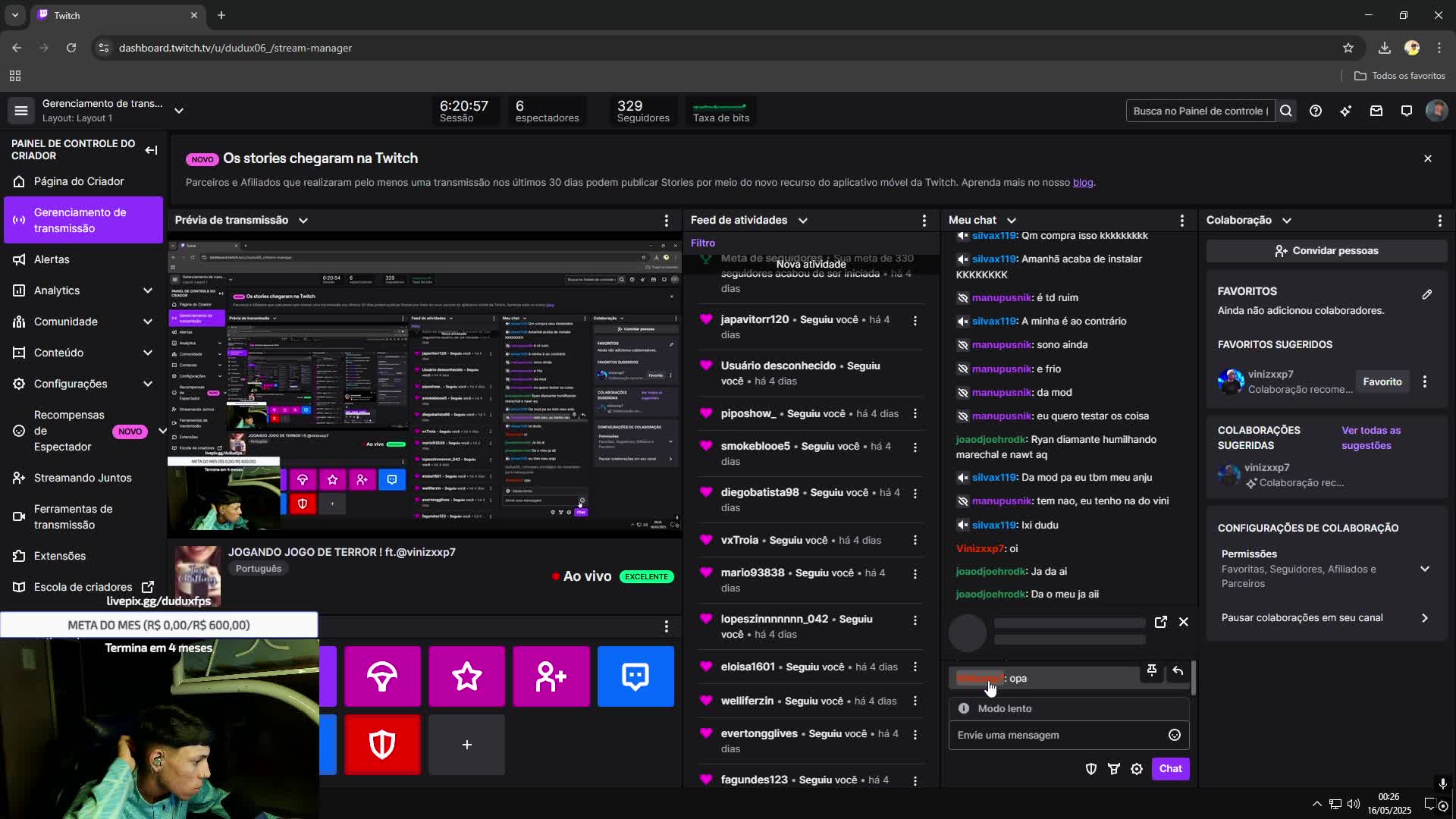Click the search magnifier icon

[1286, 111]
